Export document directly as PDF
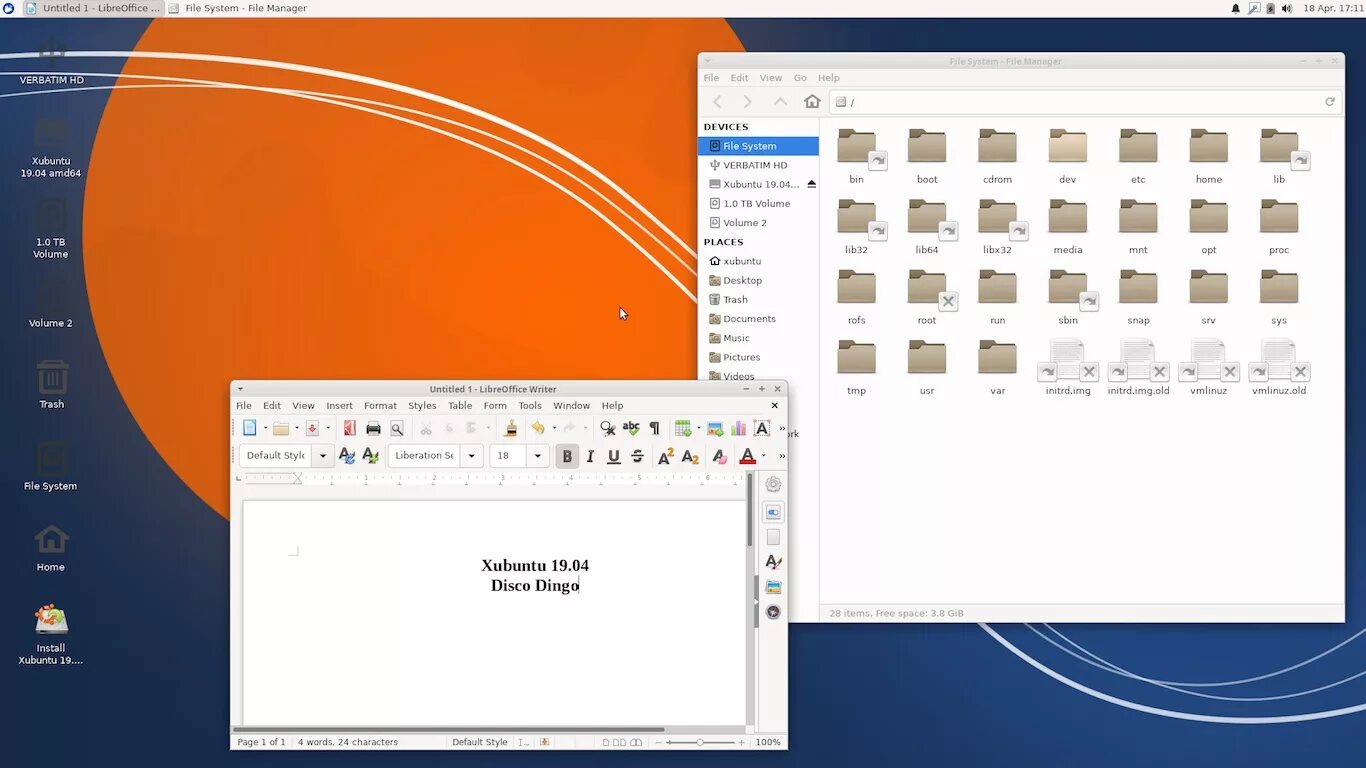1366x768 pixels. pyautogui.click(x=349, y=428)
